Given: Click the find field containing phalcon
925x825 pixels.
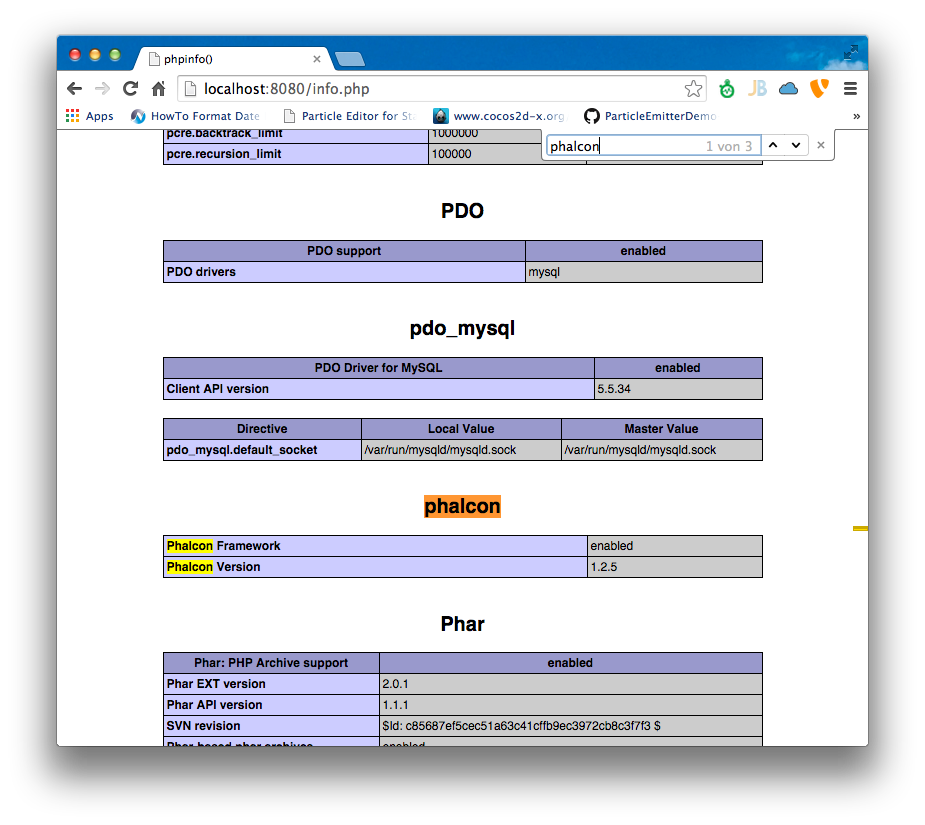Looking at the screenshot, I should [620, 146].
